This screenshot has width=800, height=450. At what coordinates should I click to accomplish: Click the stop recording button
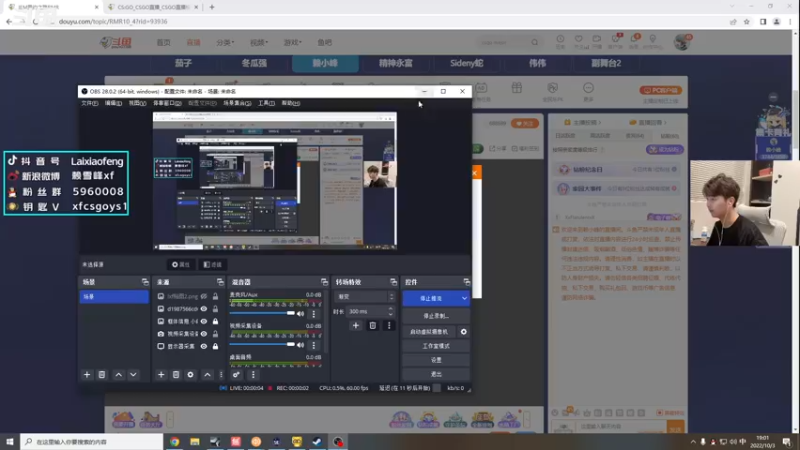(x=436, y=316)
